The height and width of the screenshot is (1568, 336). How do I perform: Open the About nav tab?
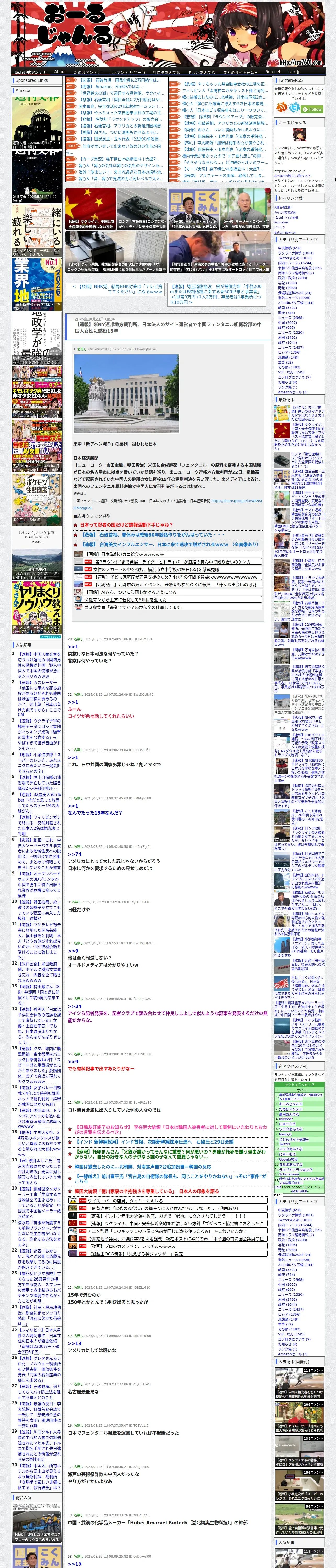click(x=60, y=72)
